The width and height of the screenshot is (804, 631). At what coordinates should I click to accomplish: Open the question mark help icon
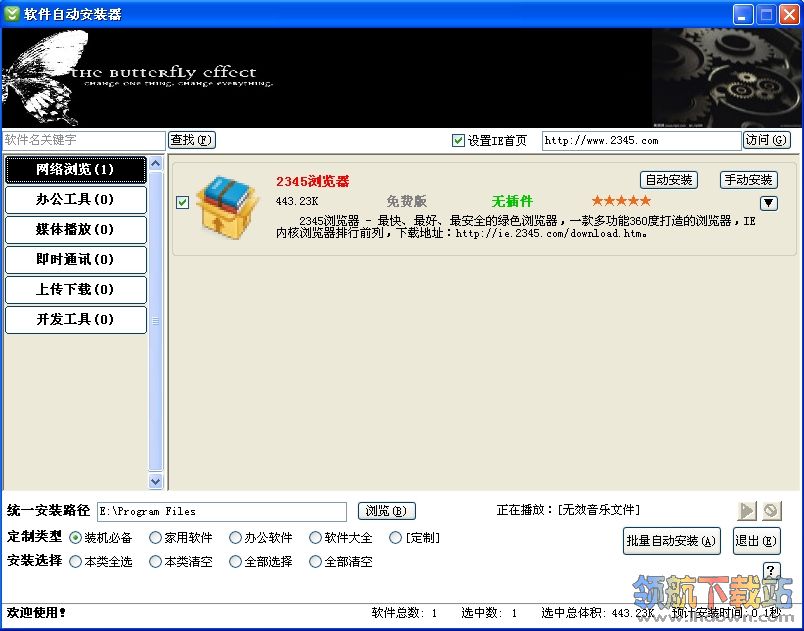coord(772,571)
